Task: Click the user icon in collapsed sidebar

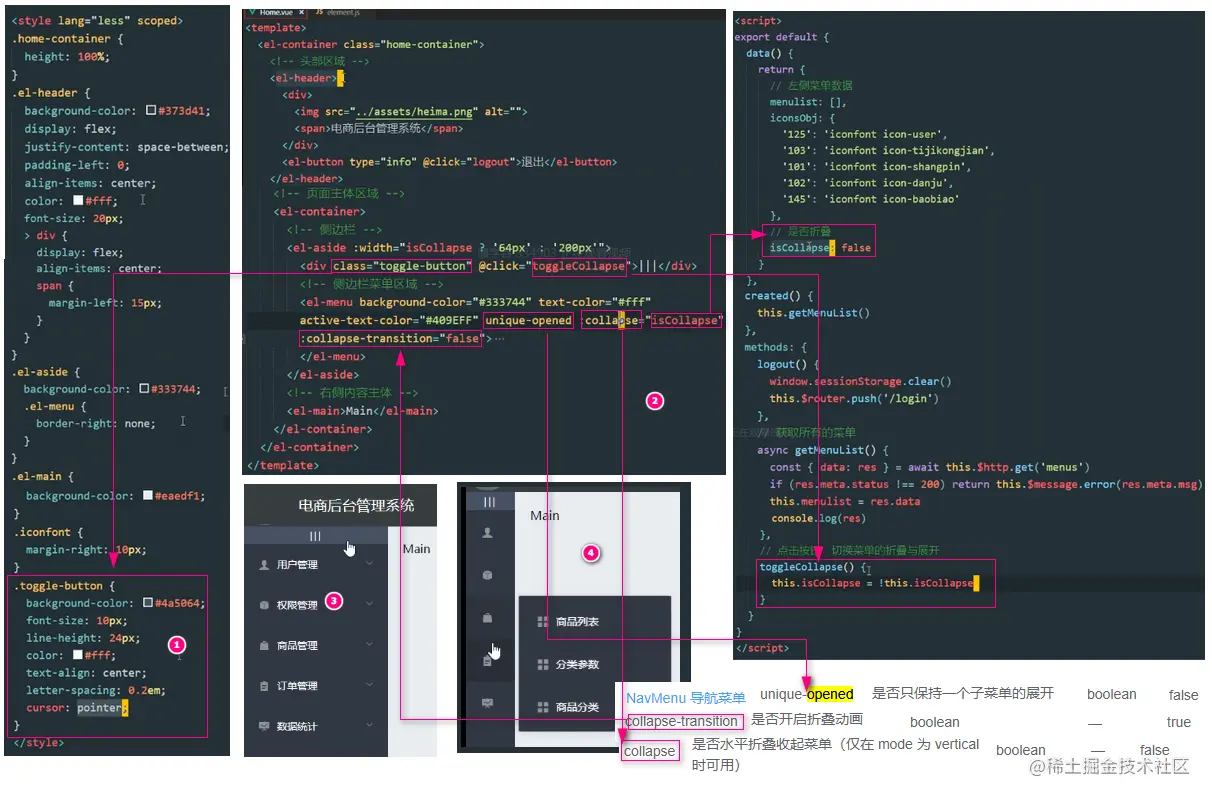Action: [488, 533]
